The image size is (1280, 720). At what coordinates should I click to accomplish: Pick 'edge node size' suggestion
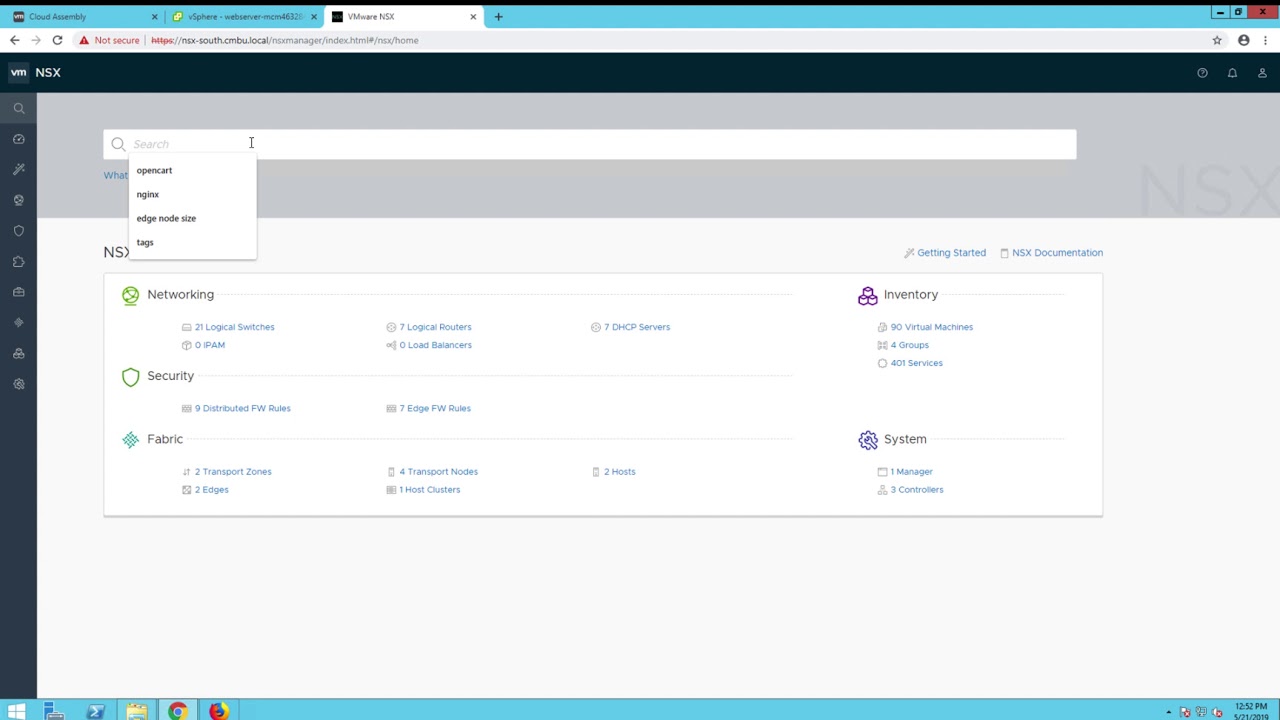(x=166, y=218)
